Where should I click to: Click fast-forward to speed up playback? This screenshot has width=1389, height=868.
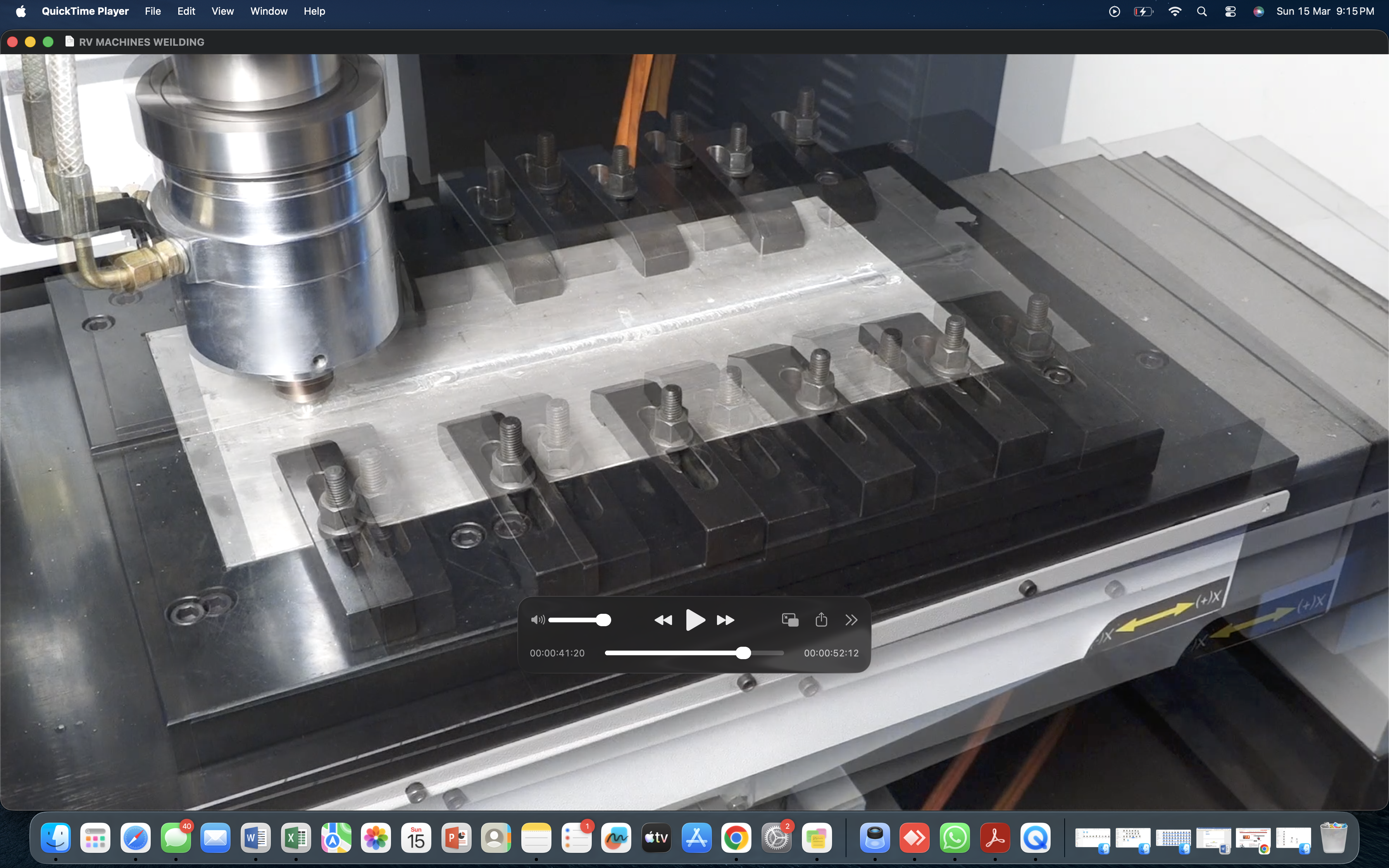pyautogui.click(x=726, y=620)
